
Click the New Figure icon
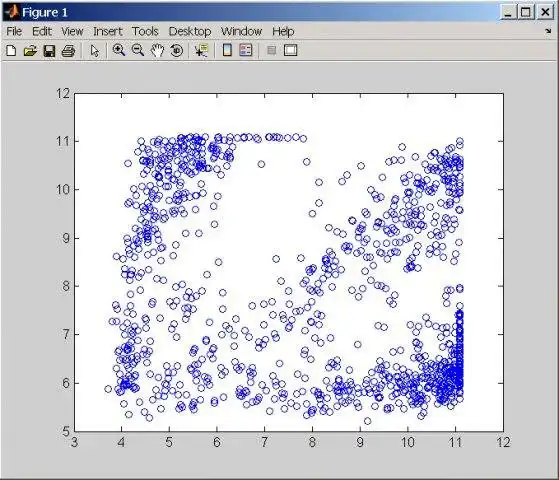tap(11, 51)
